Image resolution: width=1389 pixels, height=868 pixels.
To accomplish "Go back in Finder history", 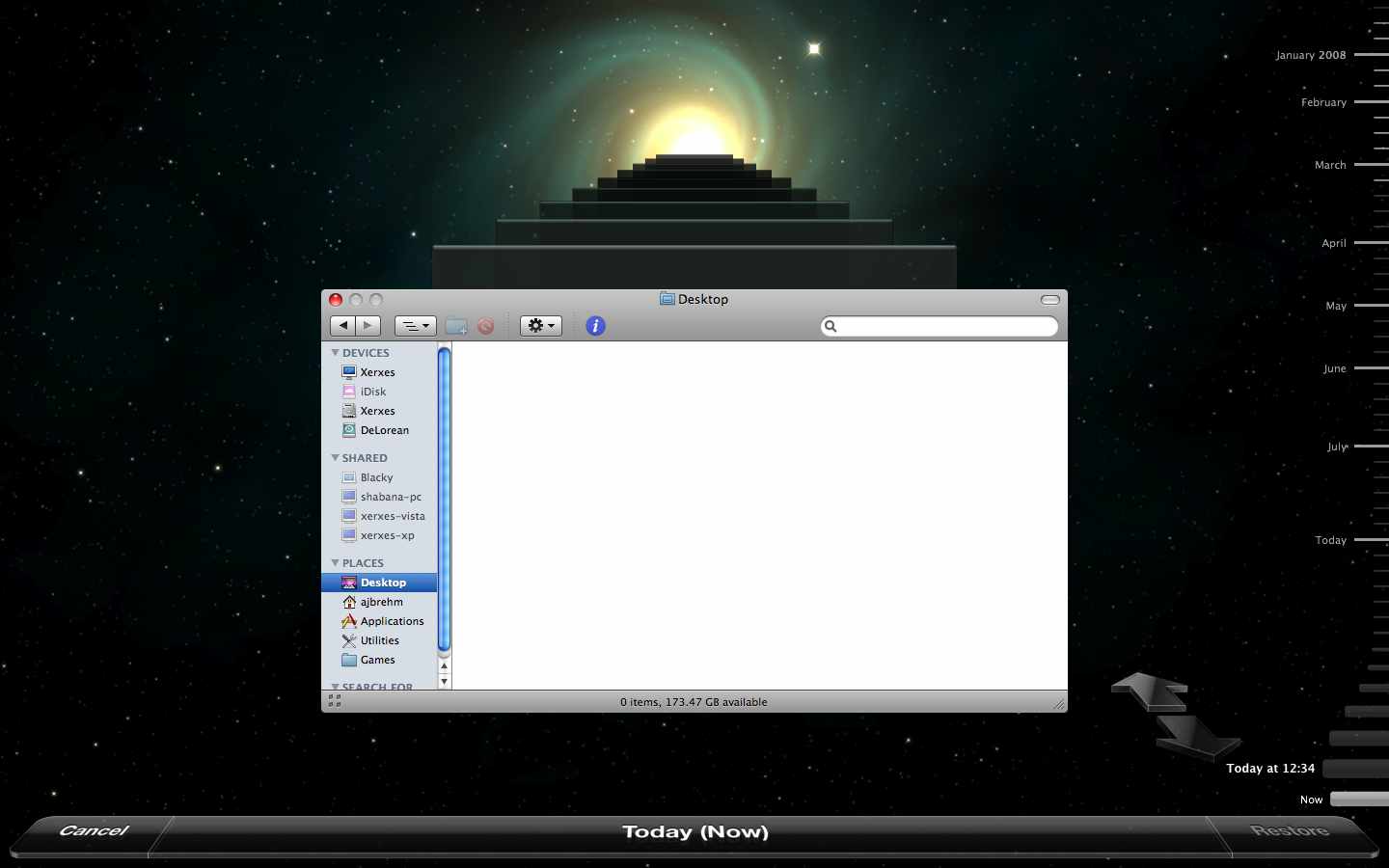I will pyautogui.click(x=342, y=326).
